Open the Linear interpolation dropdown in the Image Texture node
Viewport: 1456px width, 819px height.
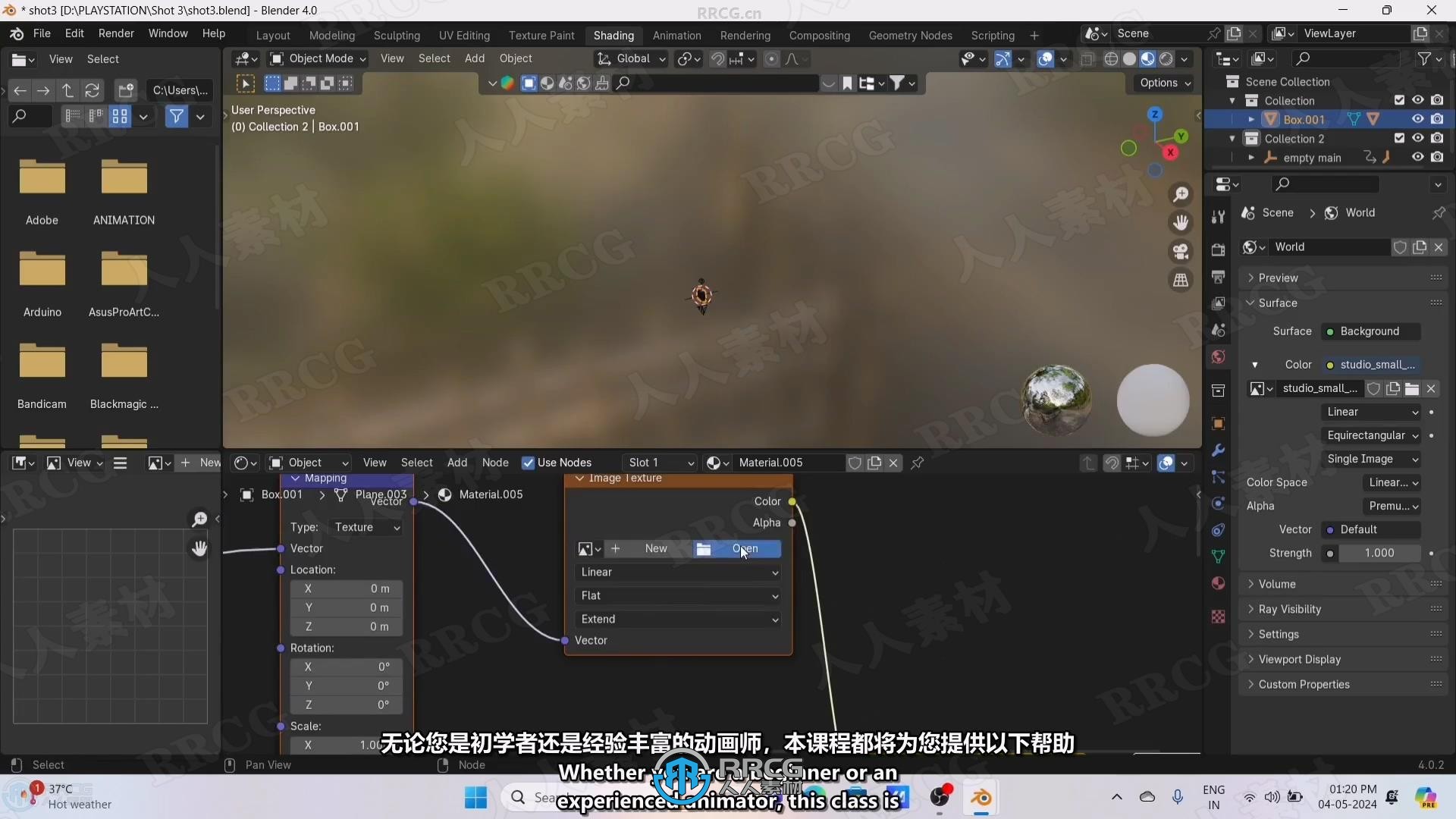point(679,573)
